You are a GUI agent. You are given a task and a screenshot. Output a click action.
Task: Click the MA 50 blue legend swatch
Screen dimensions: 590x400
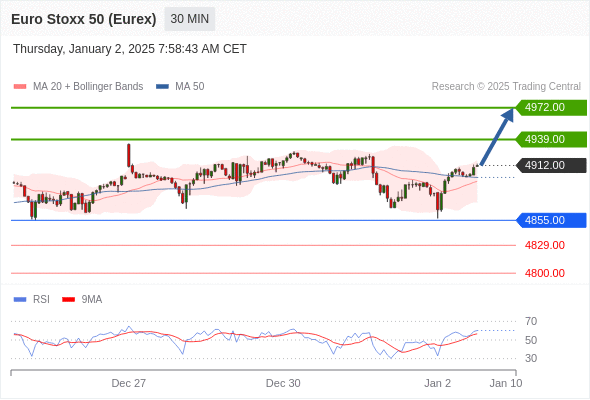pyautogui.click(x=162, y=87)
